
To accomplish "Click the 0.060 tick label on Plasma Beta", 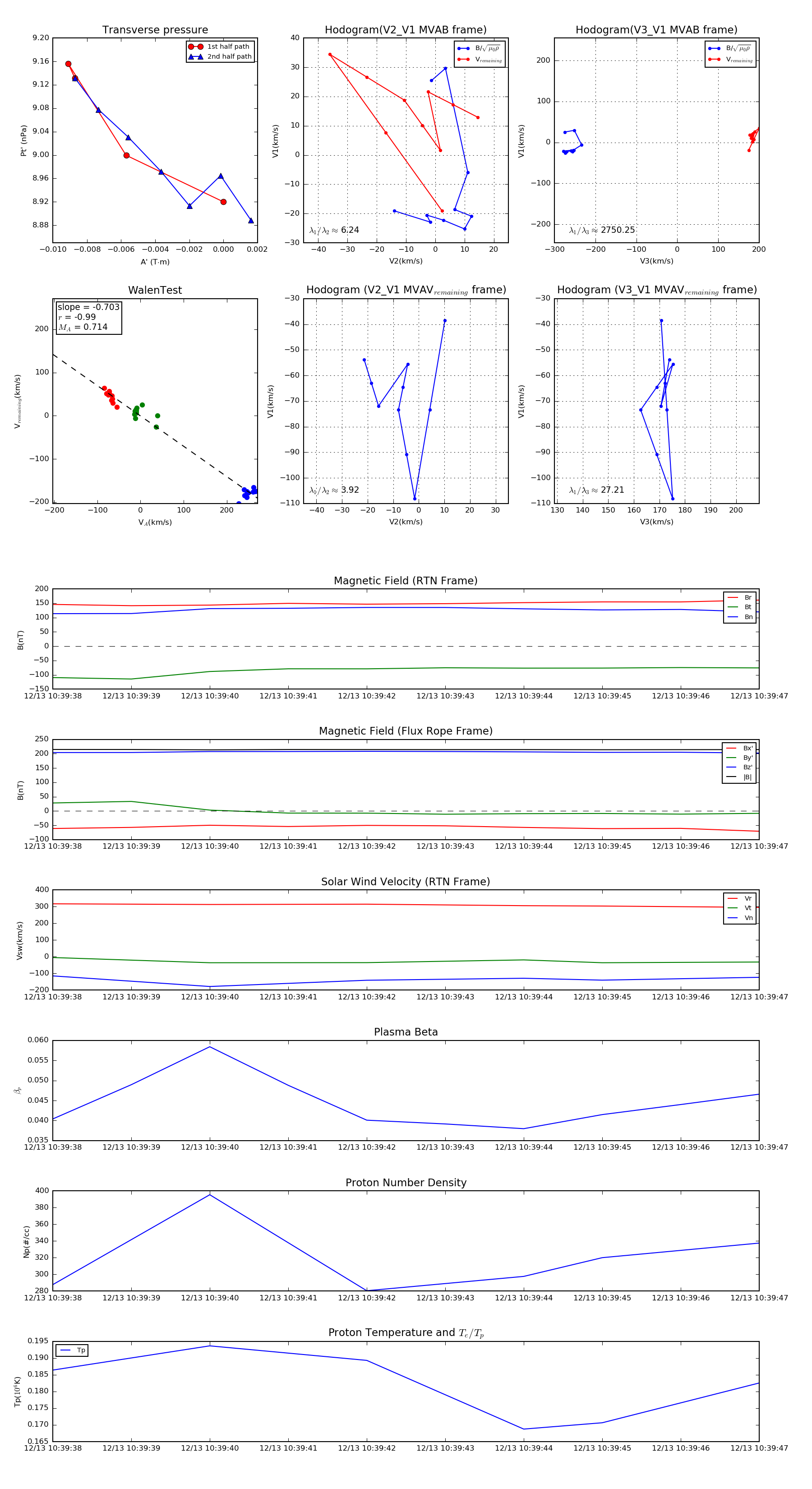I will coord(38,1040).
